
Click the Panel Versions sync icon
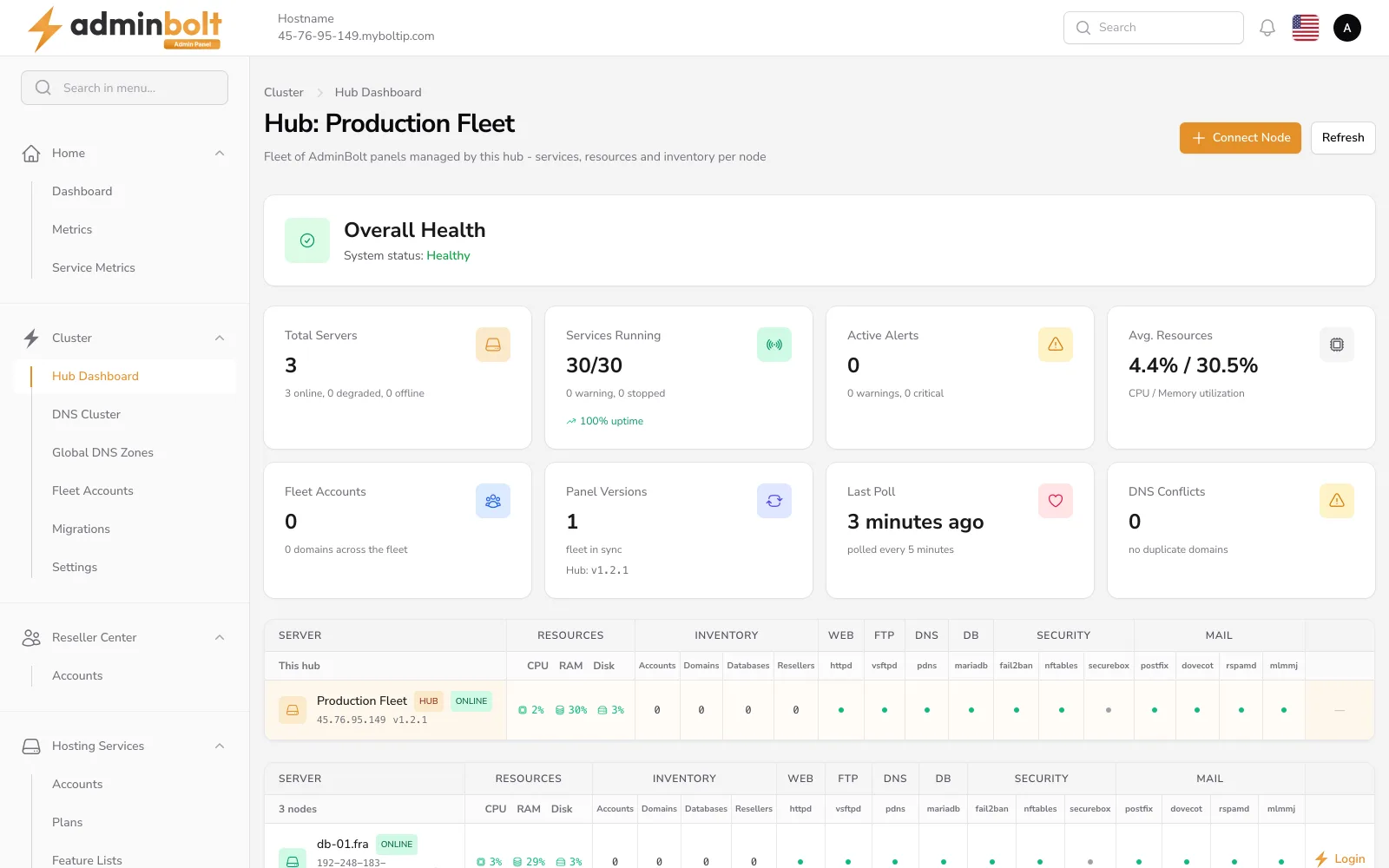[x=774, y=501]
